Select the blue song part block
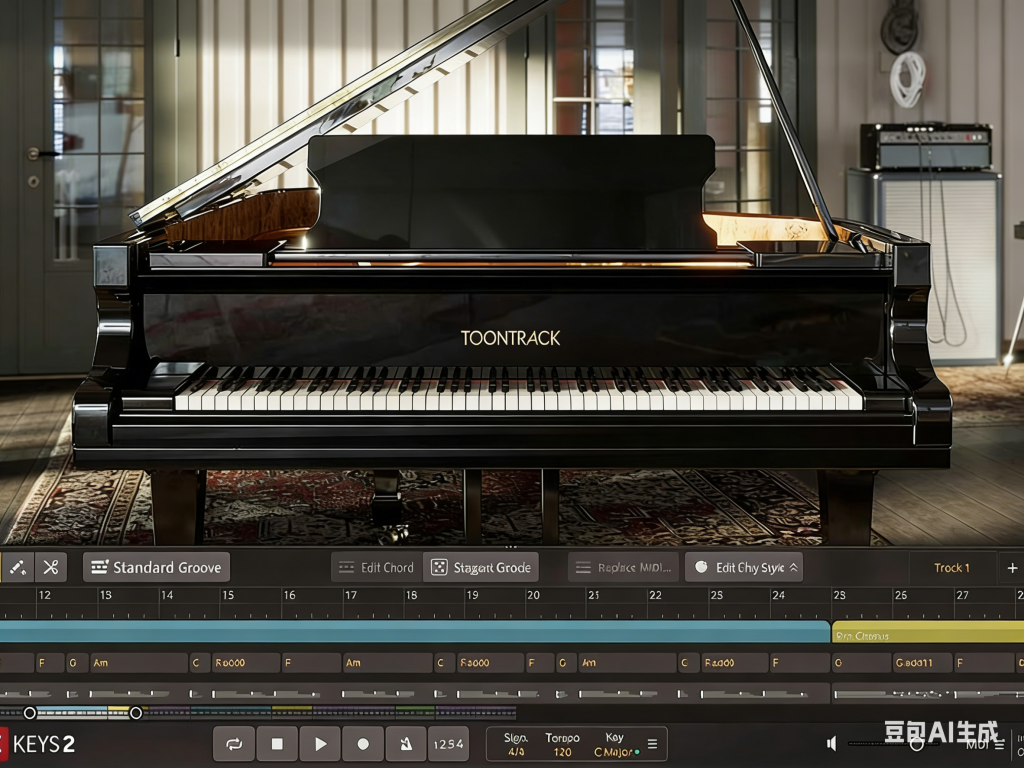 point(415,632)
